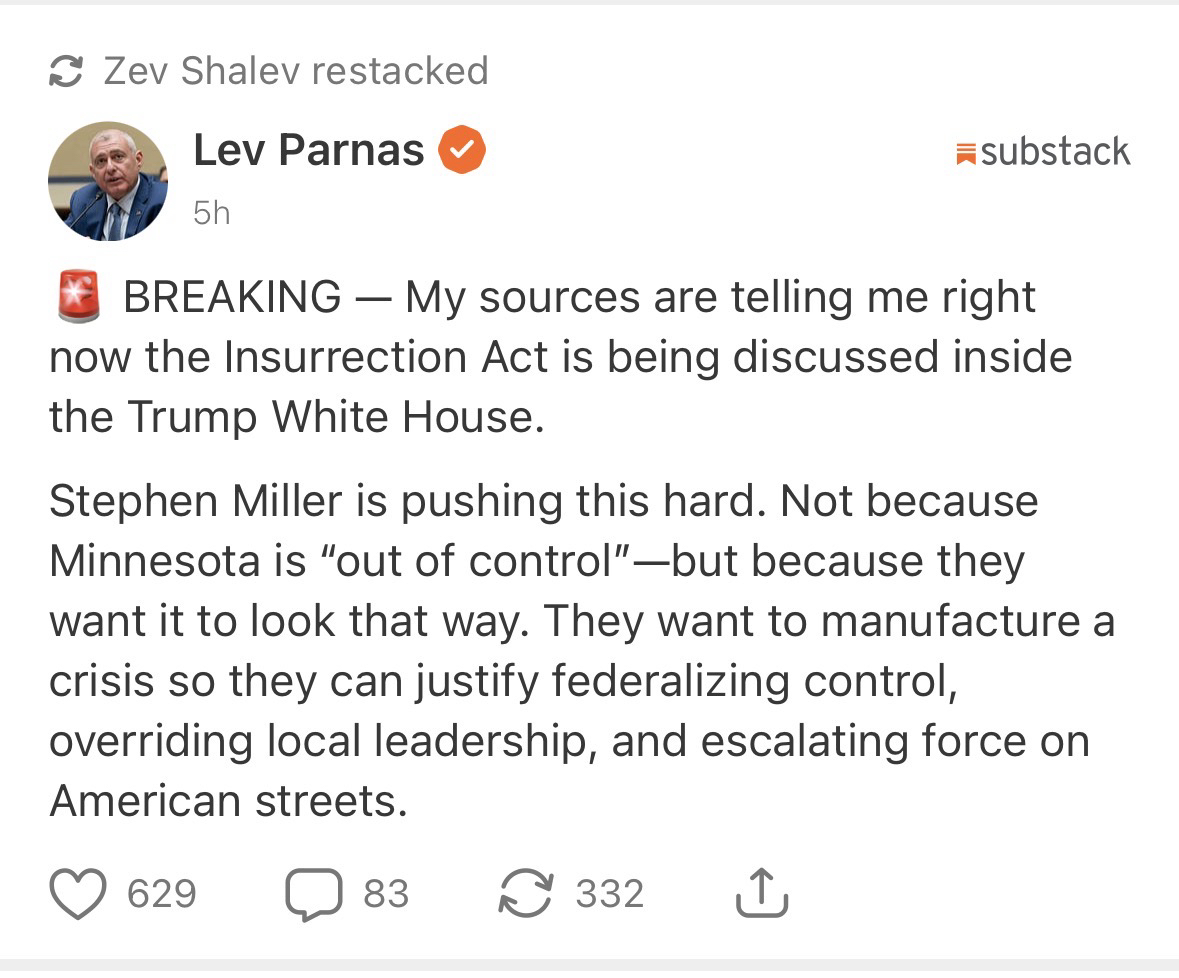Click the Zev Shalev restacked label
Image resolution: width=1179 pixels, height=978 pixels.
coord(296,71)
